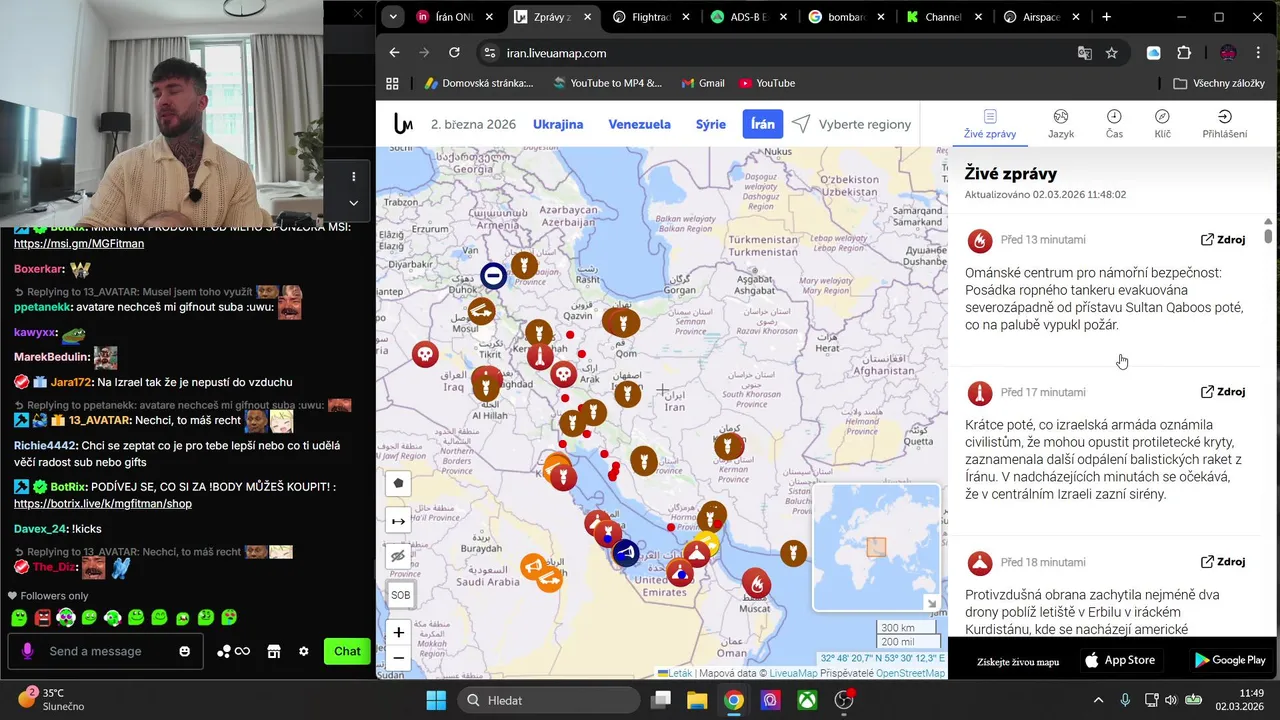Image resolution: width=1280 pixels, height=720 pixels.
Task: Click the skull marker west of Iraq
Action: click(425, 354)
